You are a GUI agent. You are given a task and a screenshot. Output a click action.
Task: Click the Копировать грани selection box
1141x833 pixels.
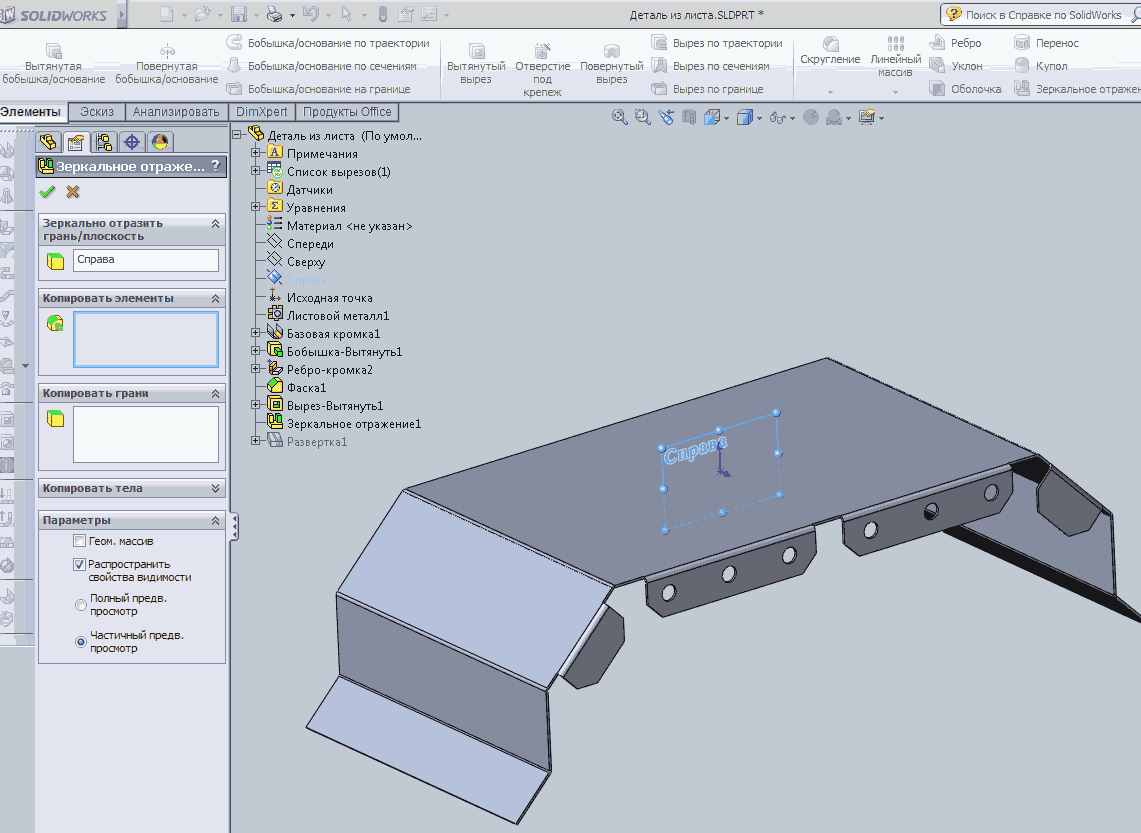coord(146,434)
